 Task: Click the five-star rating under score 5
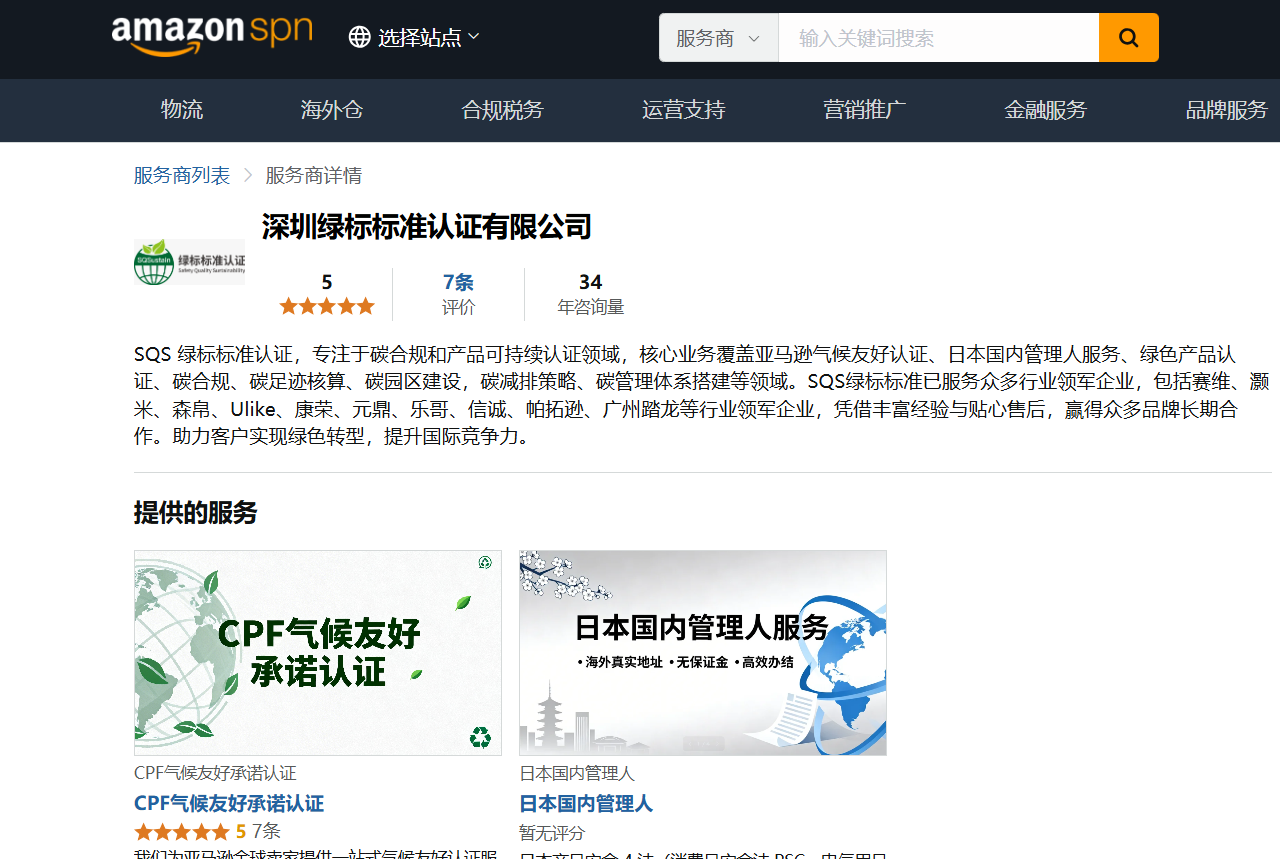[x=327, y=306]
